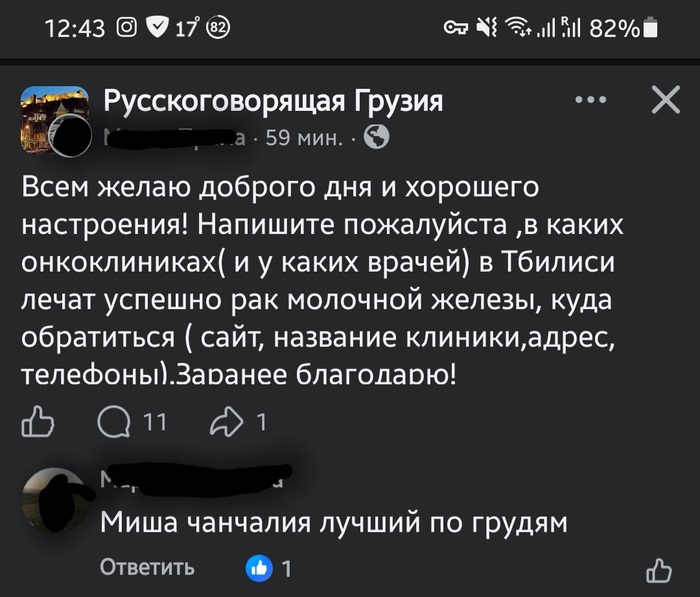View the comment's blue like reaction
Screen dimensions: 700x597
pyautogui.click(x=259, y=569)
